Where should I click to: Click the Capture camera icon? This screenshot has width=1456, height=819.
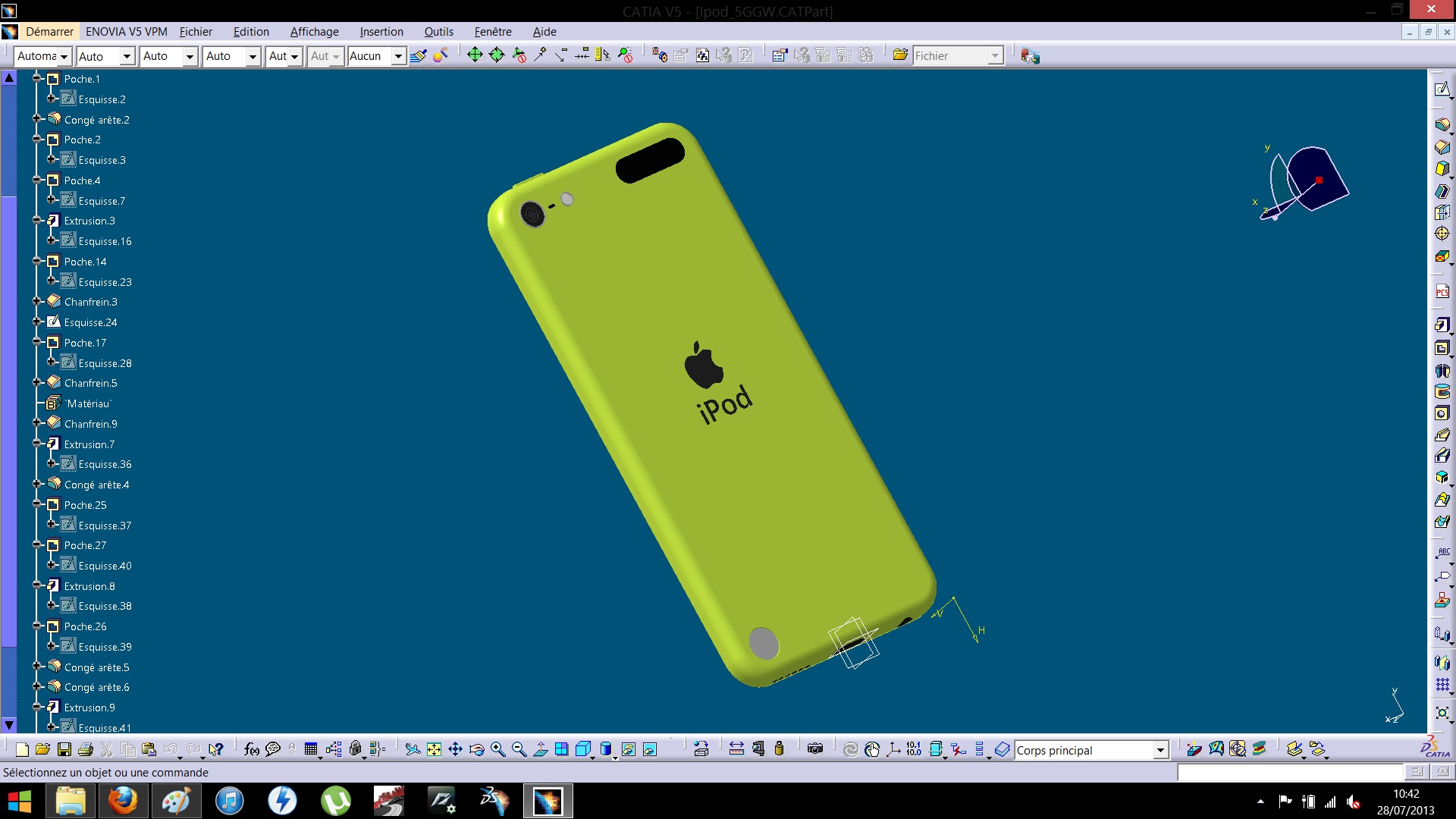pyautogui.click(x=815, y=749)
